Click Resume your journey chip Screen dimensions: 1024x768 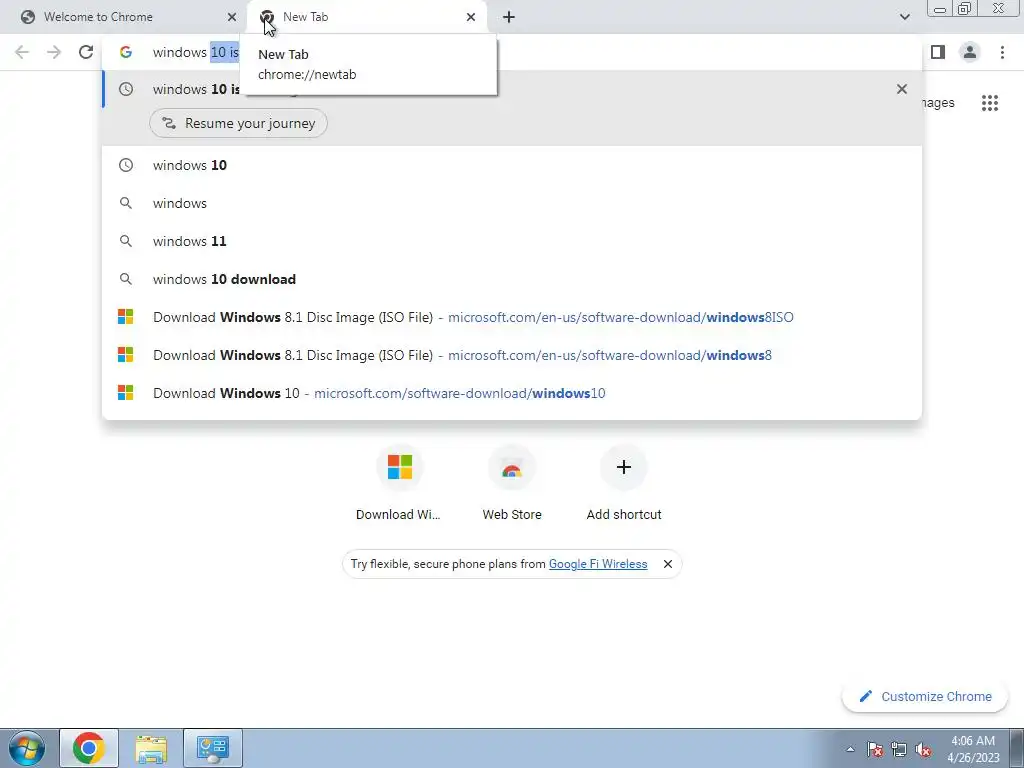tap(238, 123)
